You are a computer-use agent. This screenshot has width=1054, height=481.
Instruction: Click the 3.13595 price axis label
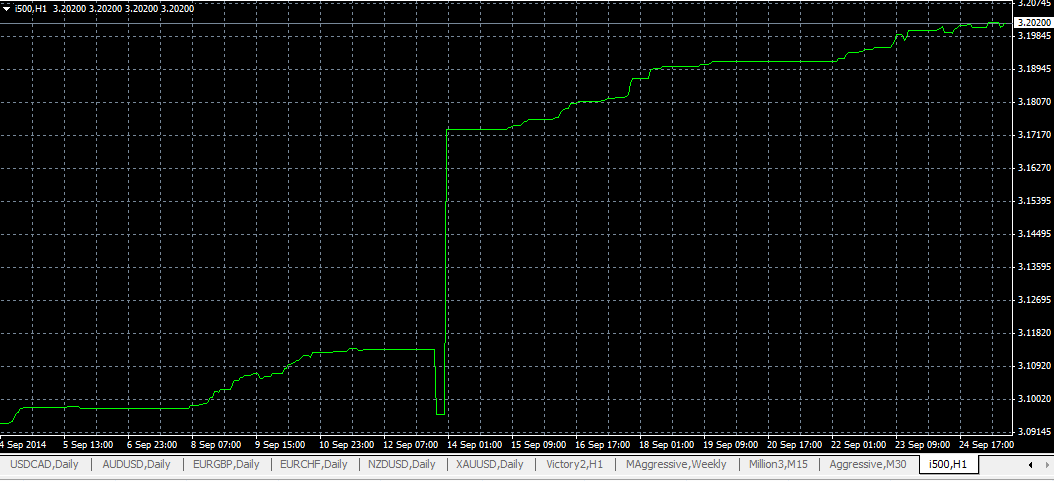pyautogui.click(x=1034, y=267)
